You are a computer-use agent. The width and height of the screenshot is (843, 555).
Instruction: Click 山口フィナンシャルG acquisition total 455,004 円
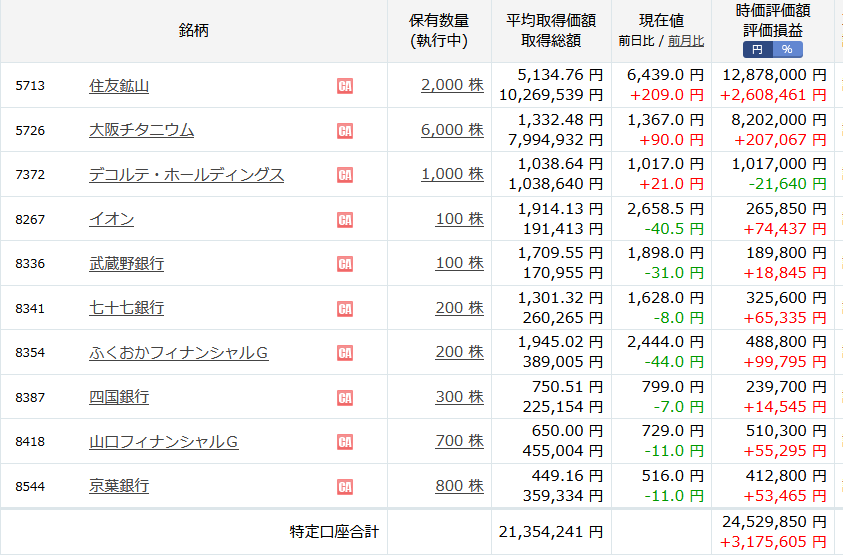click(563, 451)
